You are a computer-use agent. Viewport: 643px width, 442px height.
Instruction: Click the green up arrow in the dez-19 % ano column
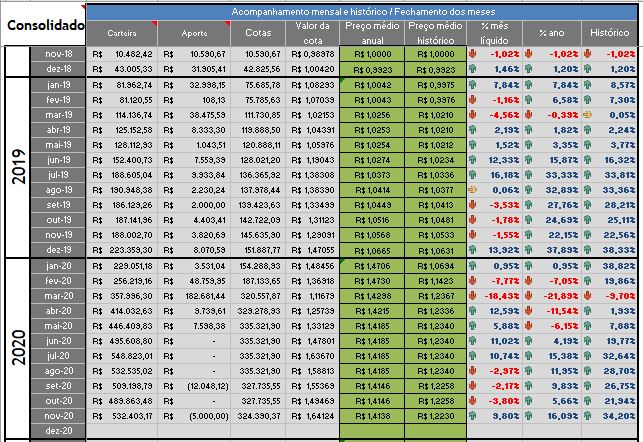[528, 250]
